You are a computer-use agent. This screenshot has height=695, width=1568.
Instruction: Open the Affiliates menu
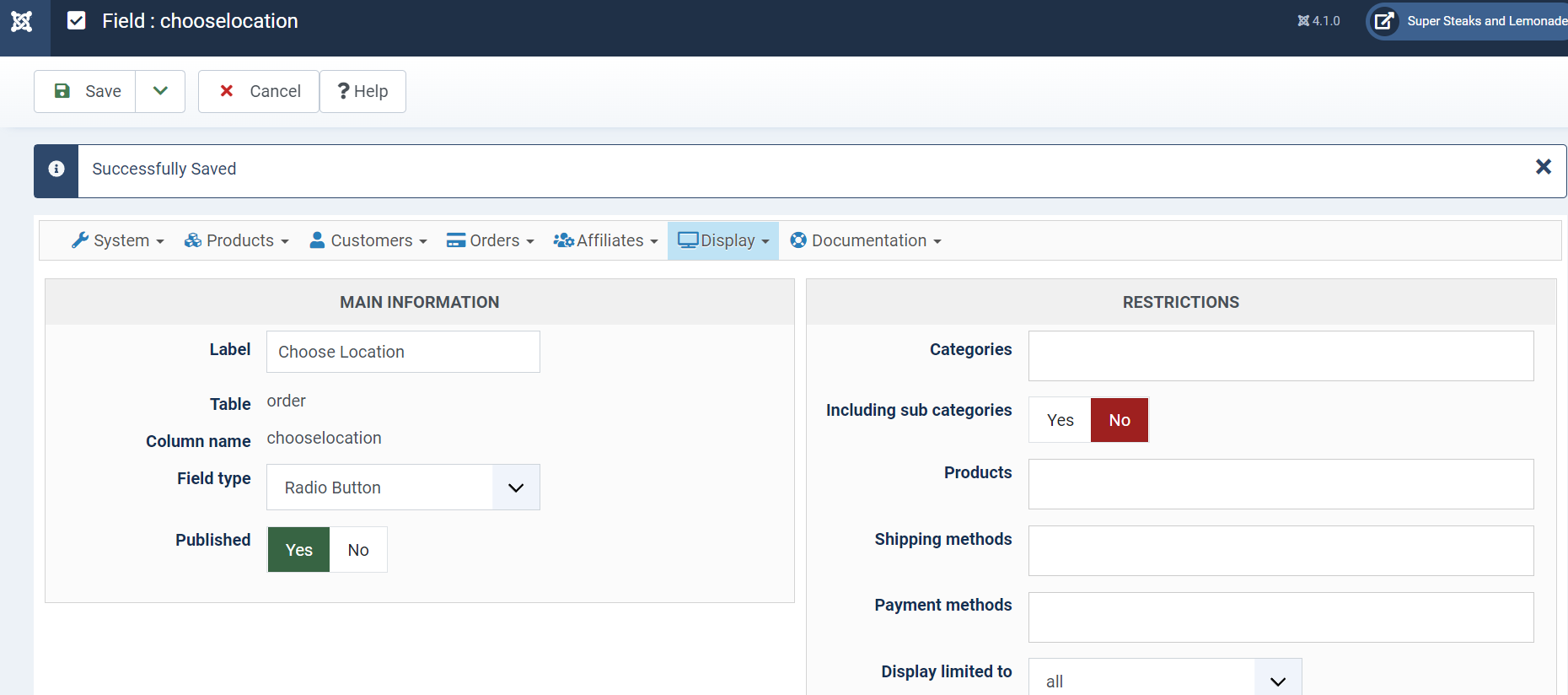coord(605,240)
